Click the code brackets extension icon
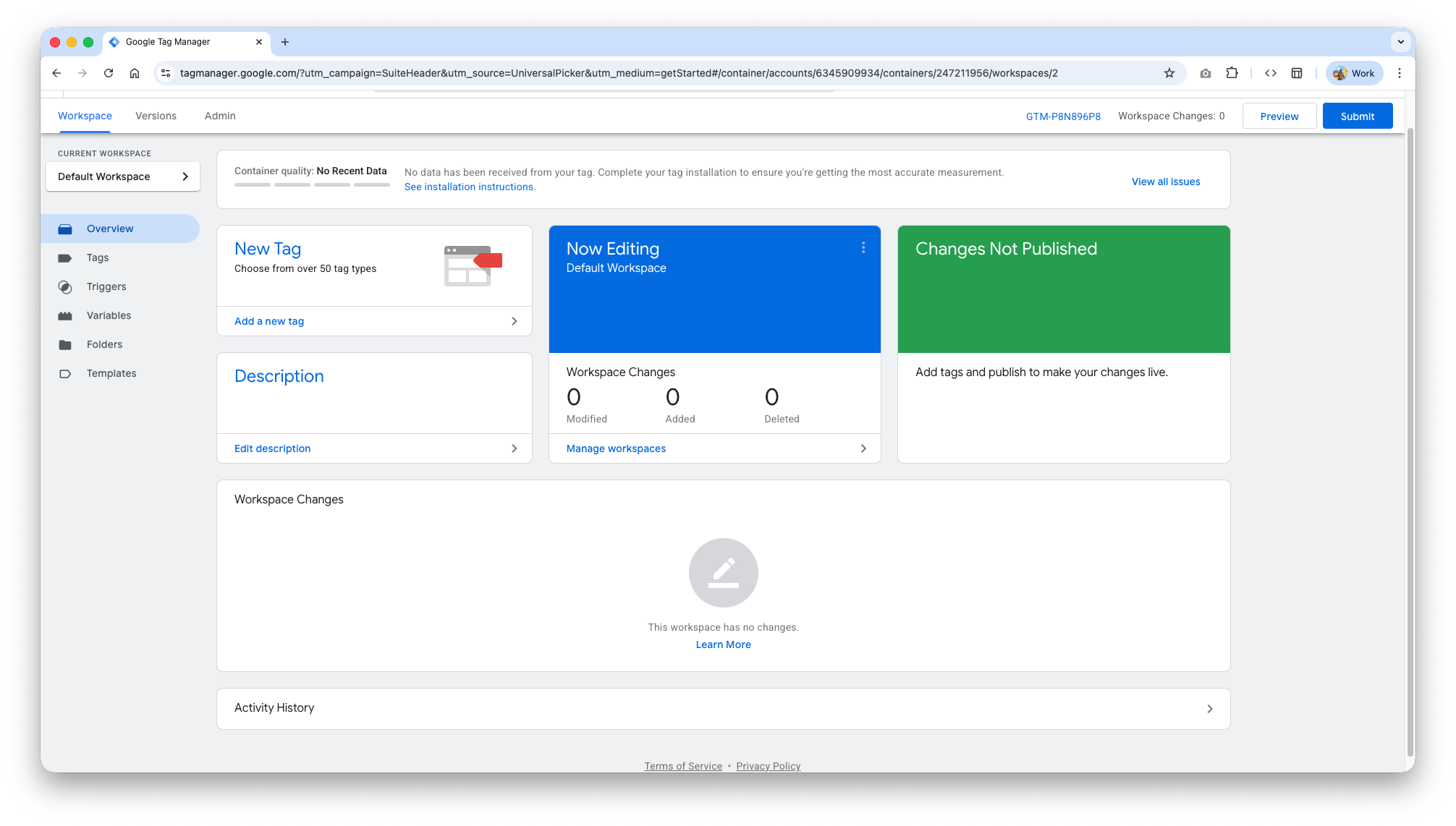This screenshot has width=1456, height=826. 1271,73
